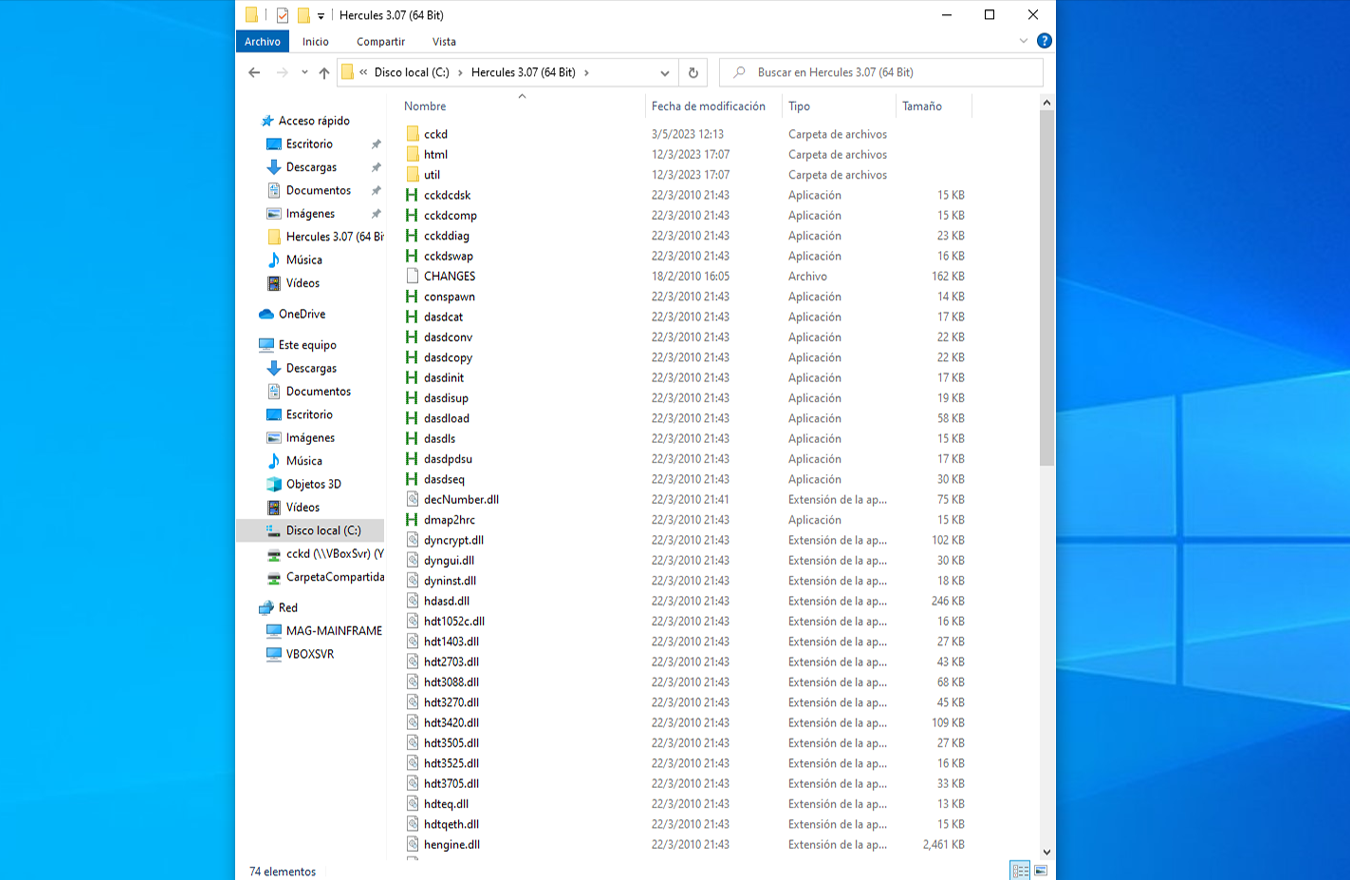The width and height of the screenshot is (1350, 880).
Task: Switch to details view toggle
Action: tap(1019, 871)
